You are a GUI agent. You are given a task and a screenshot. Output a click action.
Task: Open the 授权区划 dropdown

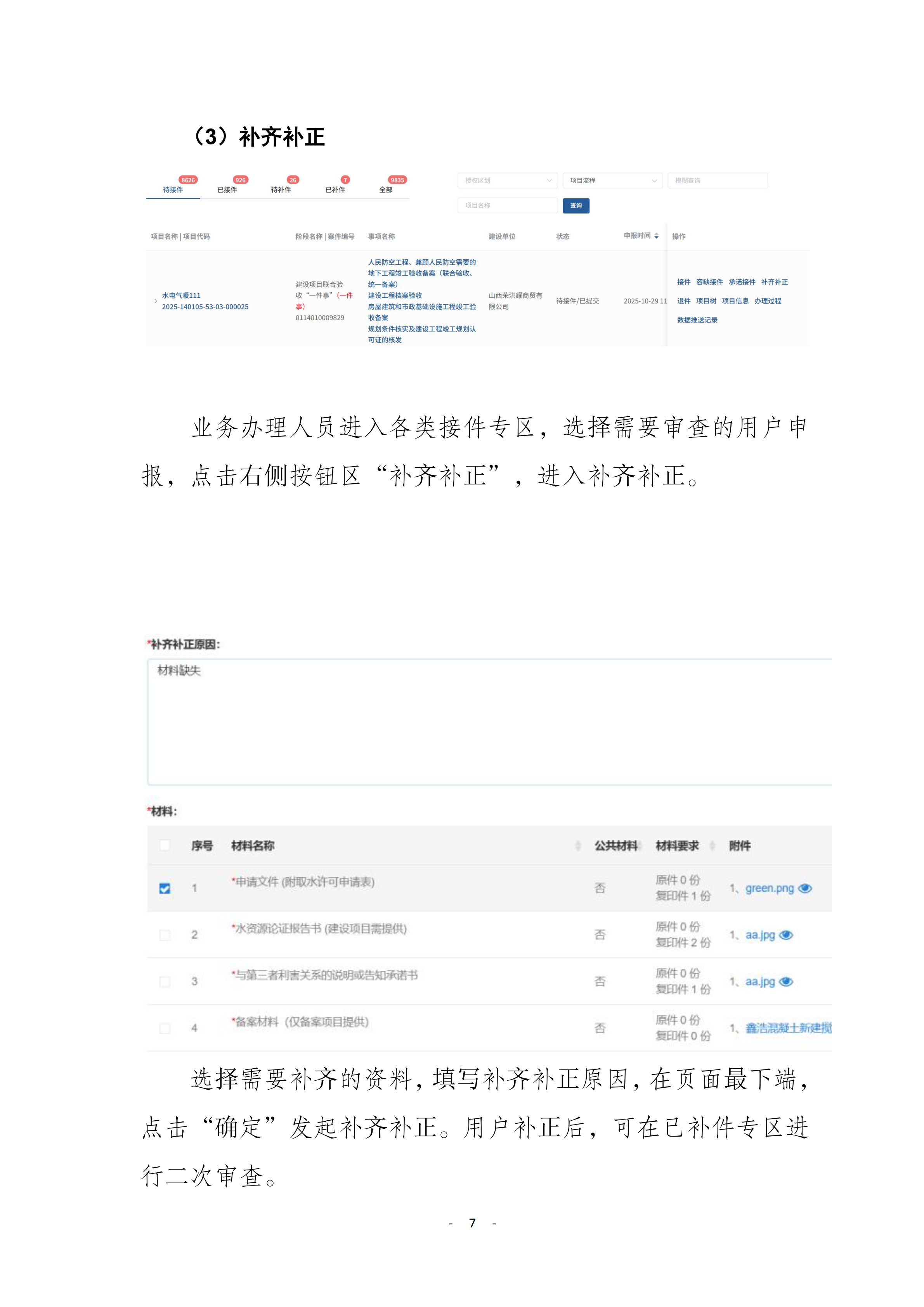(x=507, y=181)
